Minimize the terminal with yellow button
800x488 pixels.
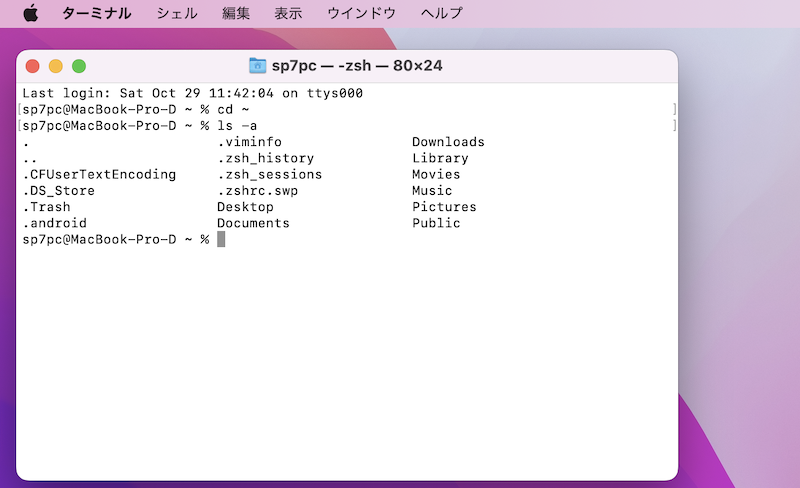(x=55, y=66)
